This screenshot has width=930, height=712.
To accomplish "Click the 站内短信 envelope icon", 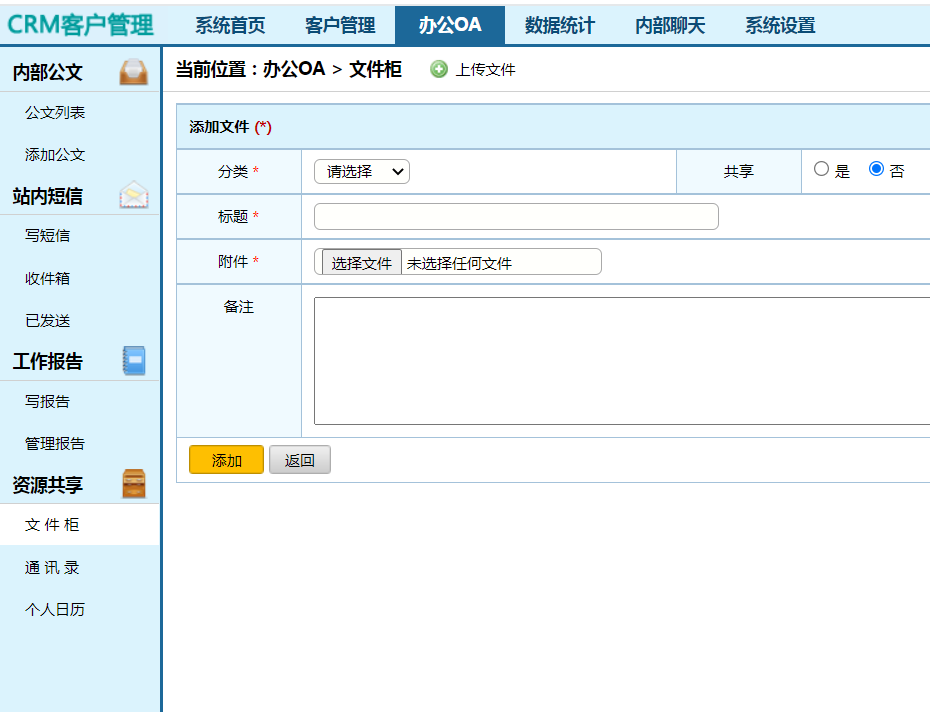I will (133, 195).
